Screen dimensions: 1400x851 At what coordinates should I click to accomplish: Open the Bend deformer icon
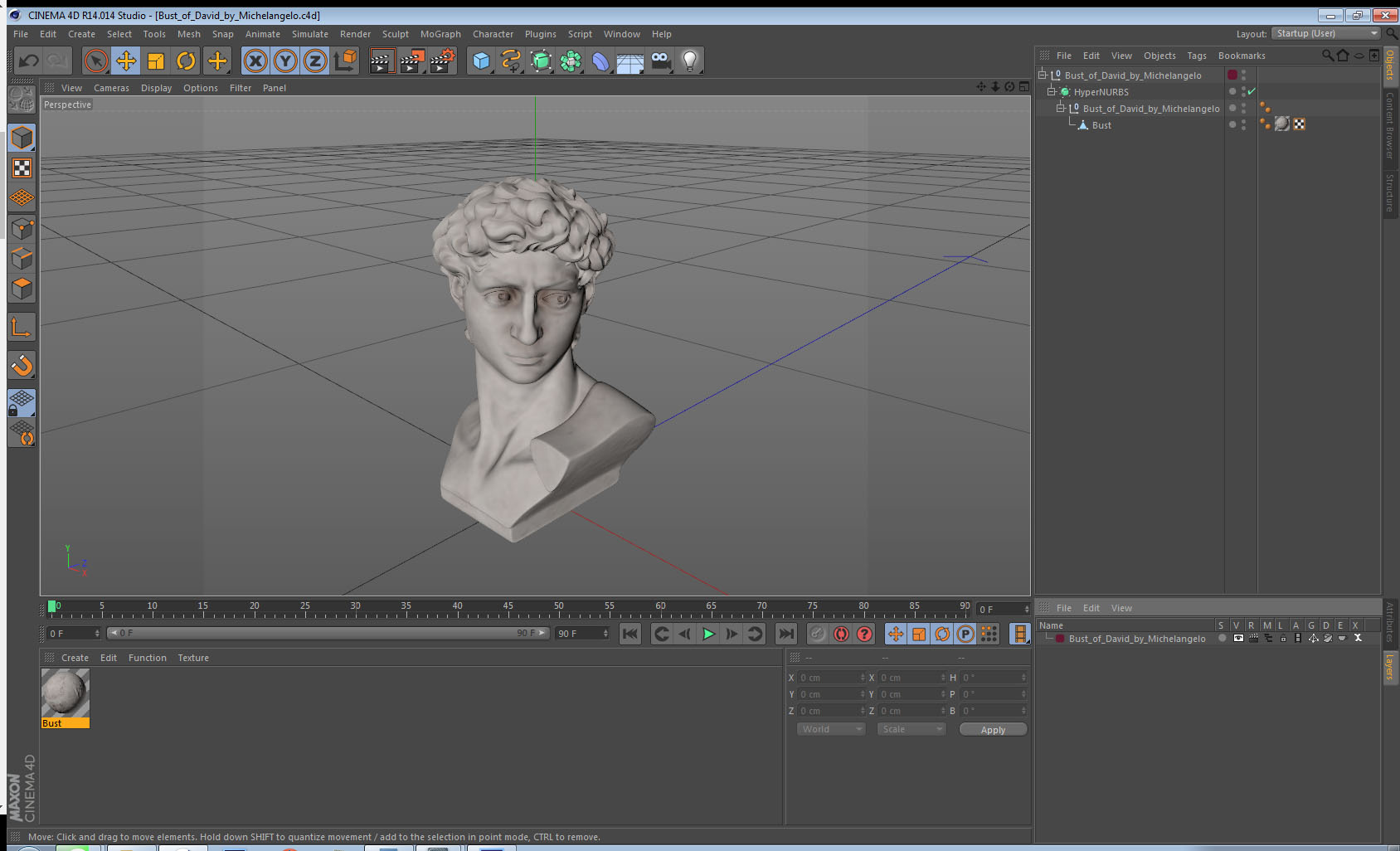tap(600, 61)
